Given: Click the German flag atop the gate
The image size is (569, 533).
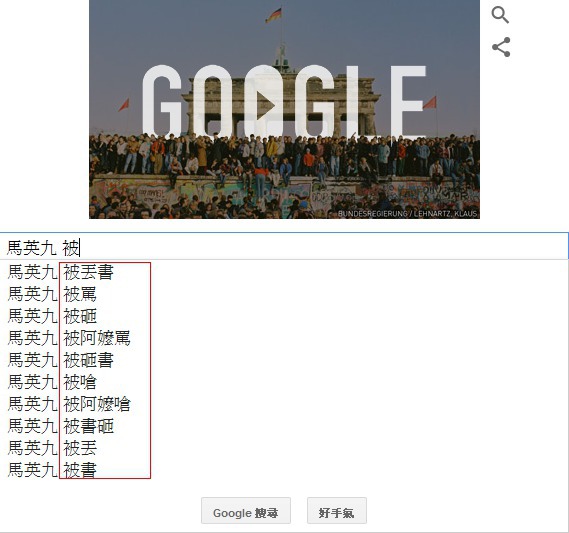Looking at the screenshot, I should coord(274,15).
